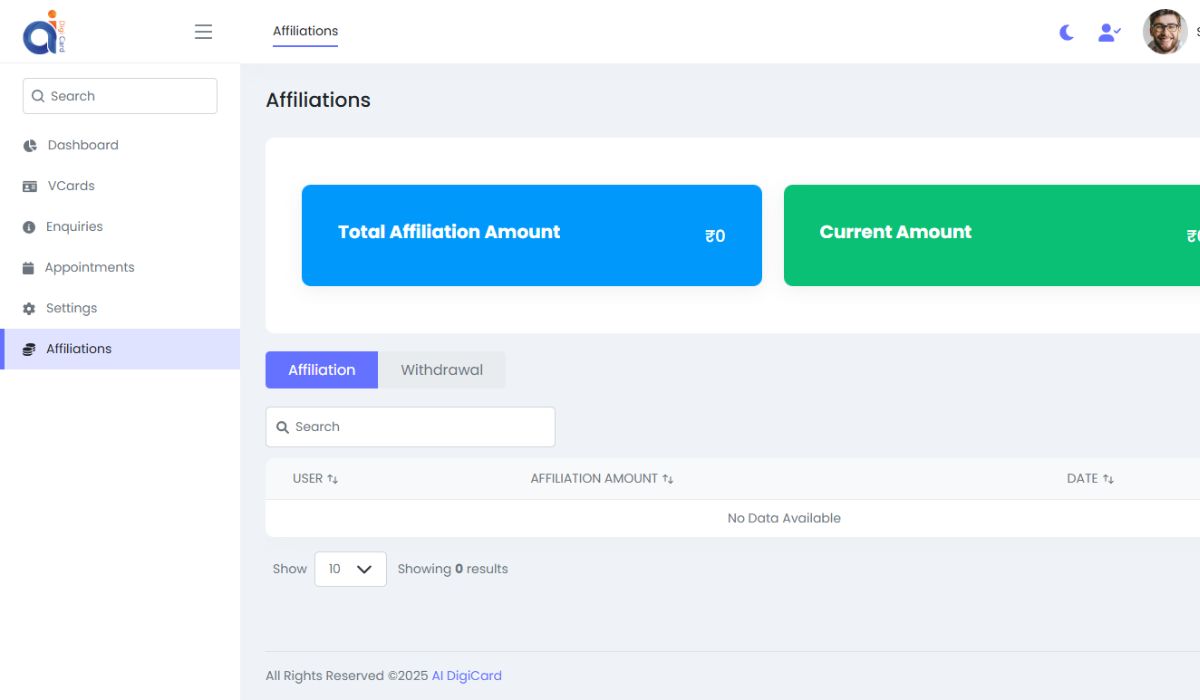Image resolution: width=1200 pixels, height=700 pixels.
Task: Click the Affiliations coins icon
Action: [x=29, y=348]
